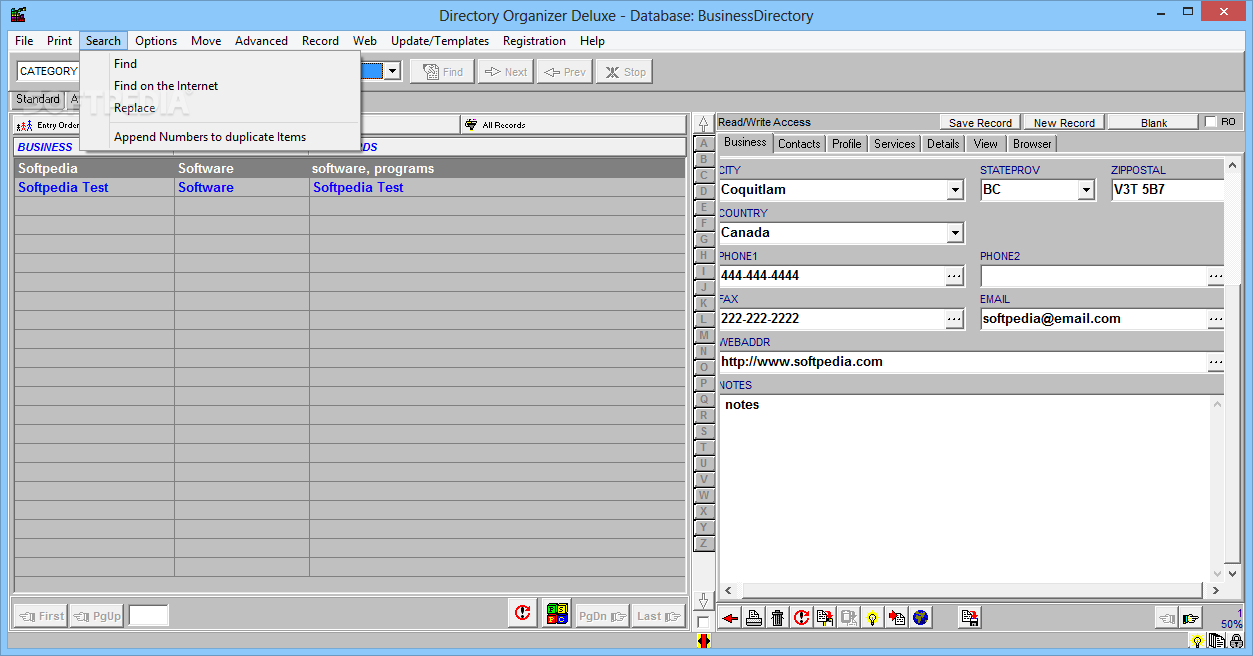Click the refresh icon below the record list
1253x656 pixels.
click(522, 614)
